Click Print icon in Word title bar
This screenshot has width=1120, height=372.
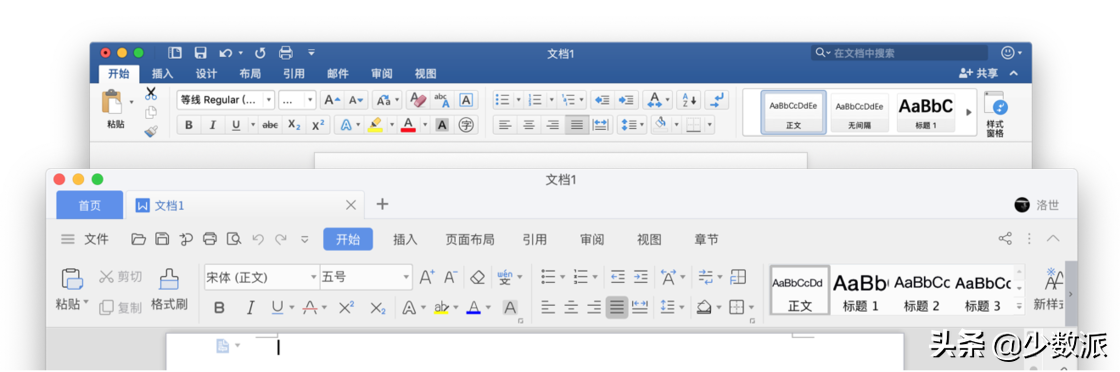[x=286, y=53]
